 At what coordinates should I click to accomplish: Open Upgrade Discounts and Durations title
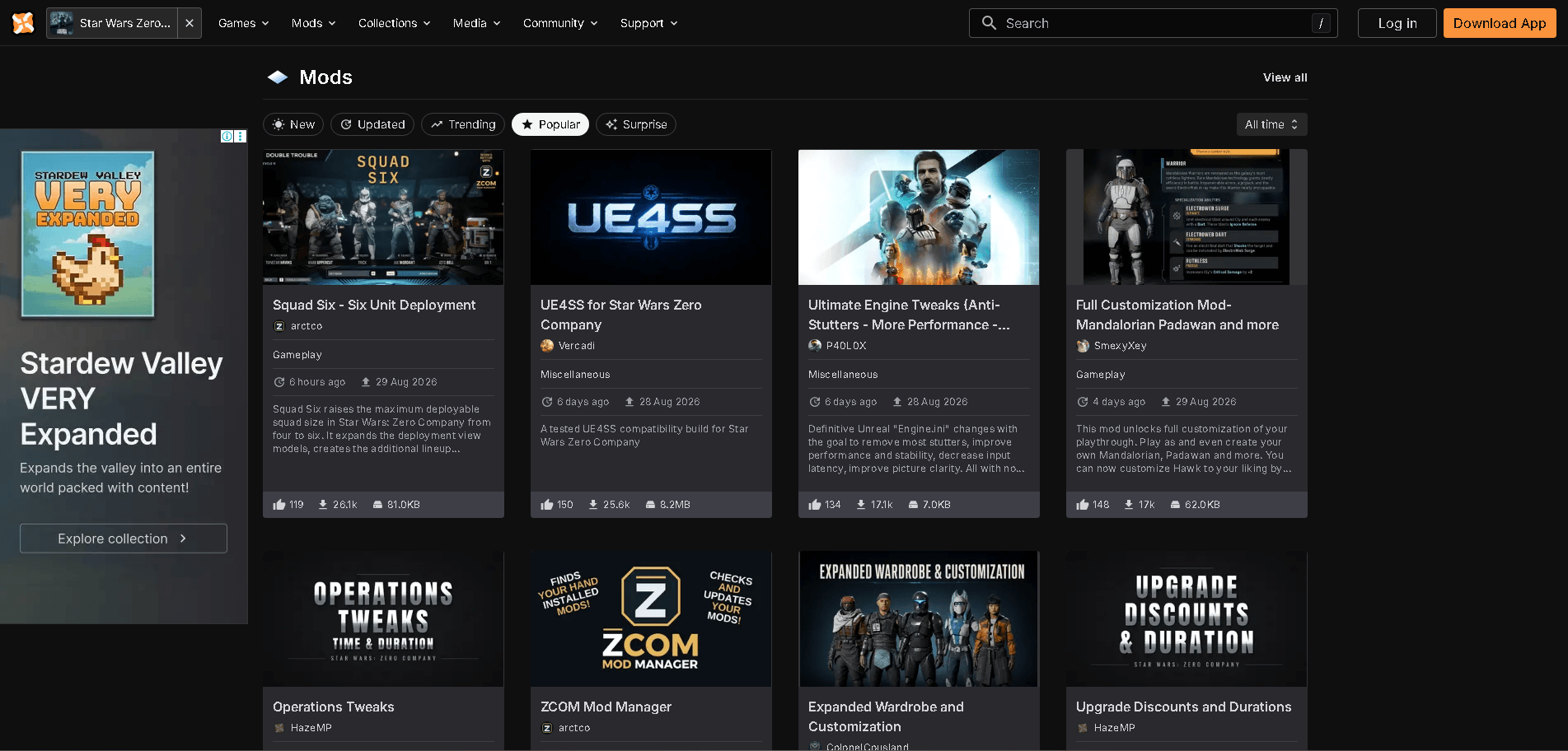click(x=1184, y=707)
